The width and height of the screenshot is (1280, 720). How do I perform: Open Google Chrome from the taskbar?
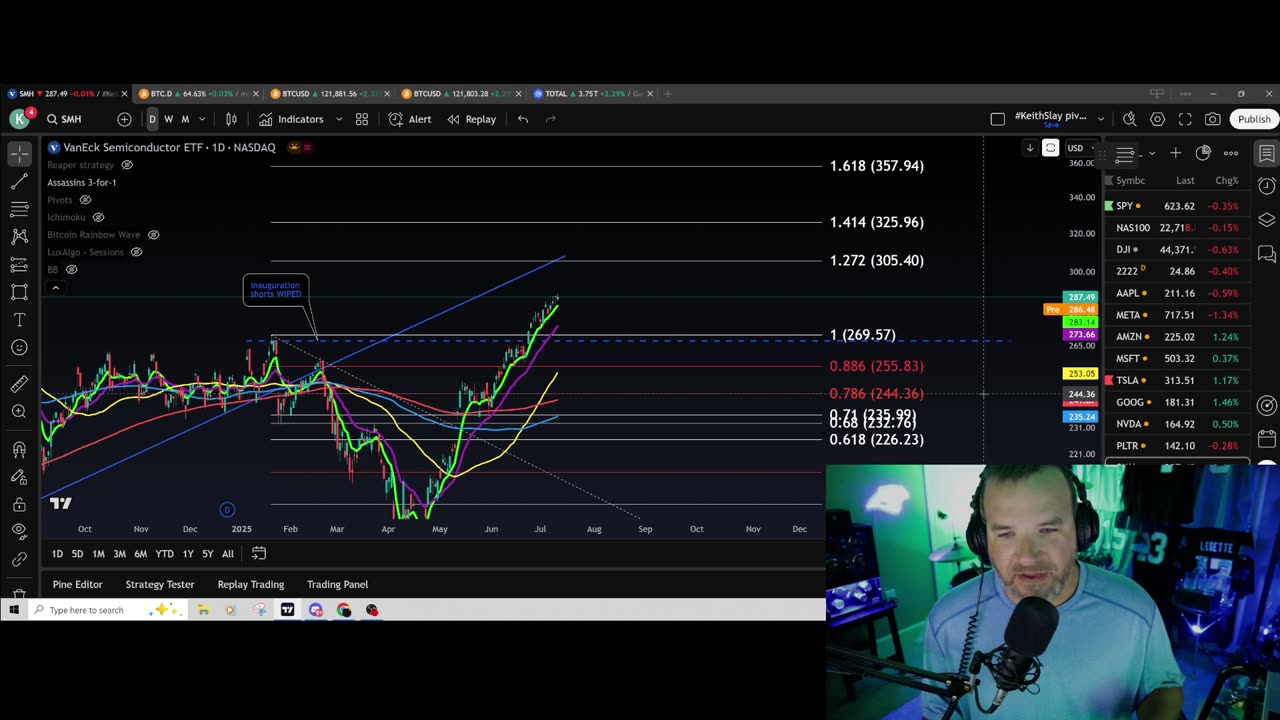point(344,610)
